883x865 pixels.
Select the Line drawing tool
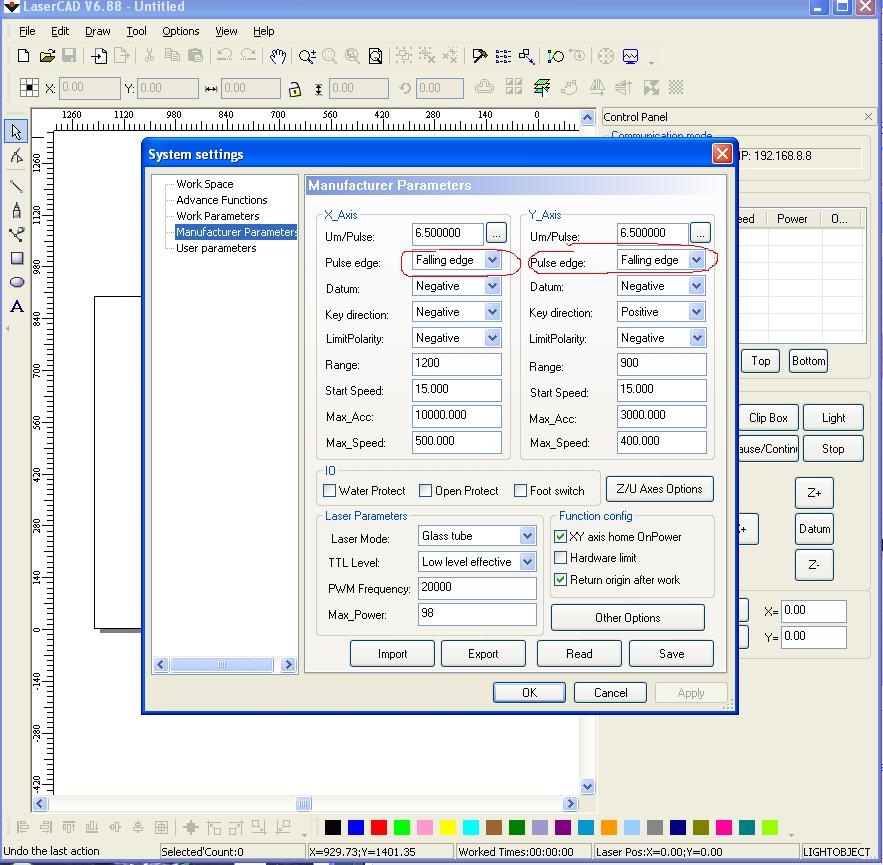click(x=16, y=184)
